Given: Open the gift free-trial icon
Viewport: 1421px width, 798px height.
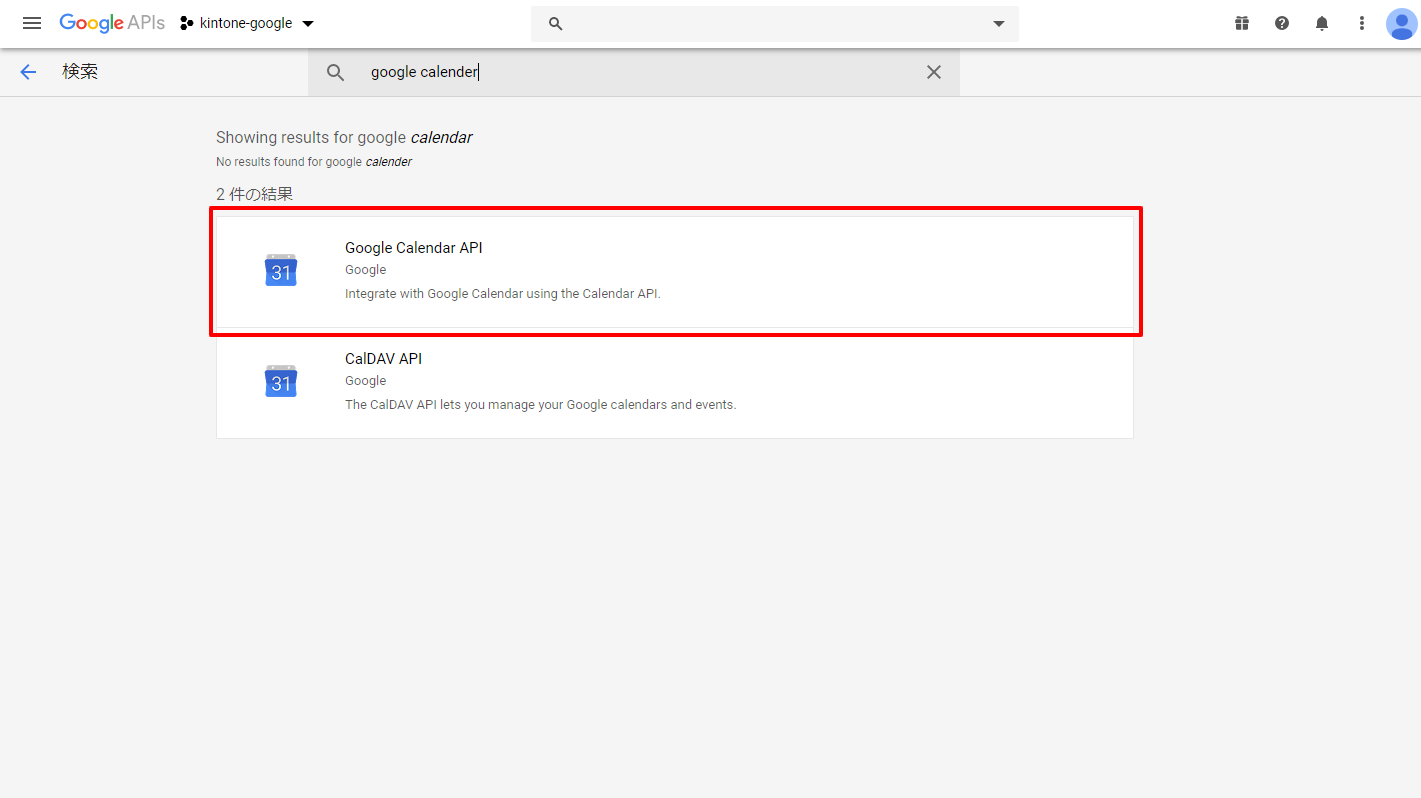Looking at the screenshot, I should (1242, 23).
